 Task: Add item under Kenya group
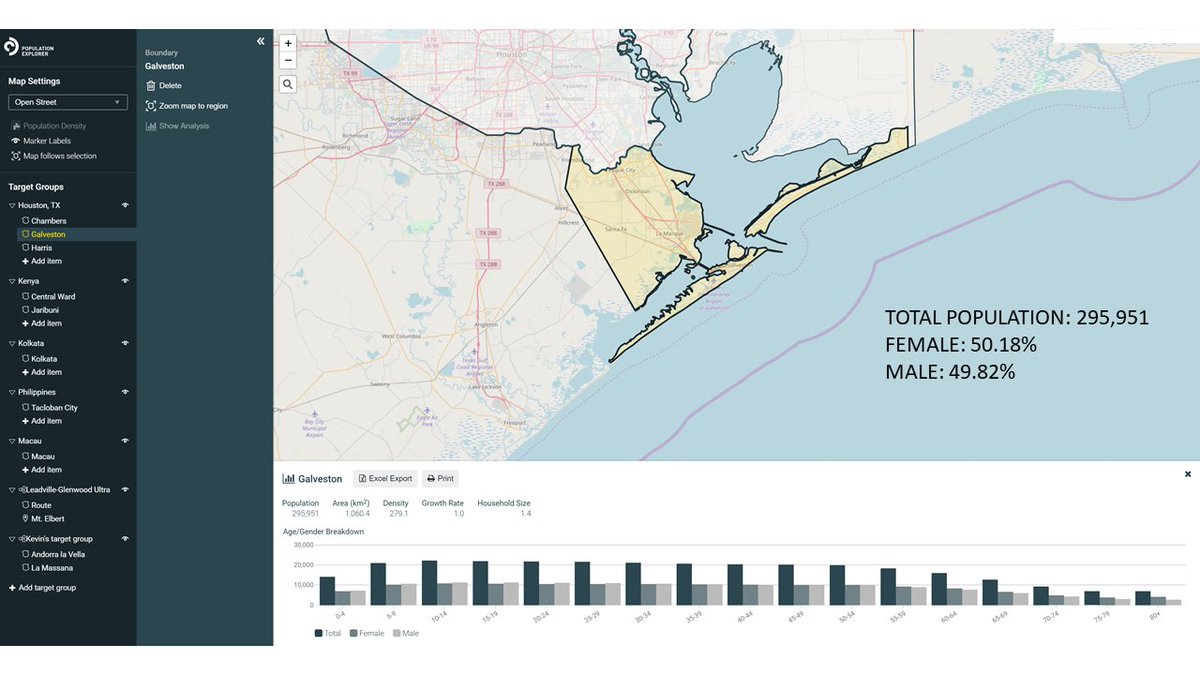tap(42, 323)
